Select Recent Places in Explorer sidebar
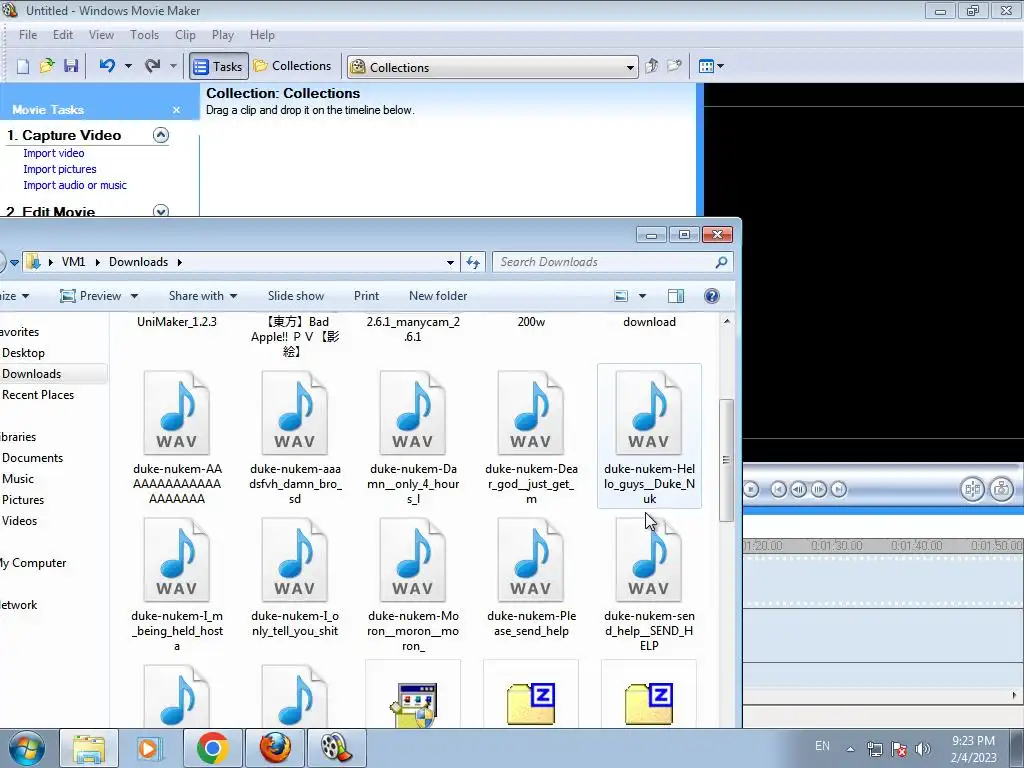The height and width of the screenshot is (768, 1024). 38,395
